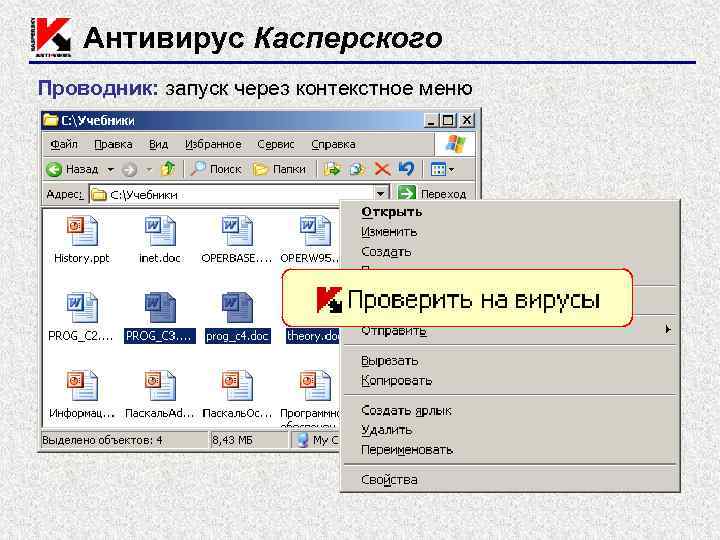Select the PROG_C2 document icon
This screenshot has width=720, height=540.
tap(82, 308)
